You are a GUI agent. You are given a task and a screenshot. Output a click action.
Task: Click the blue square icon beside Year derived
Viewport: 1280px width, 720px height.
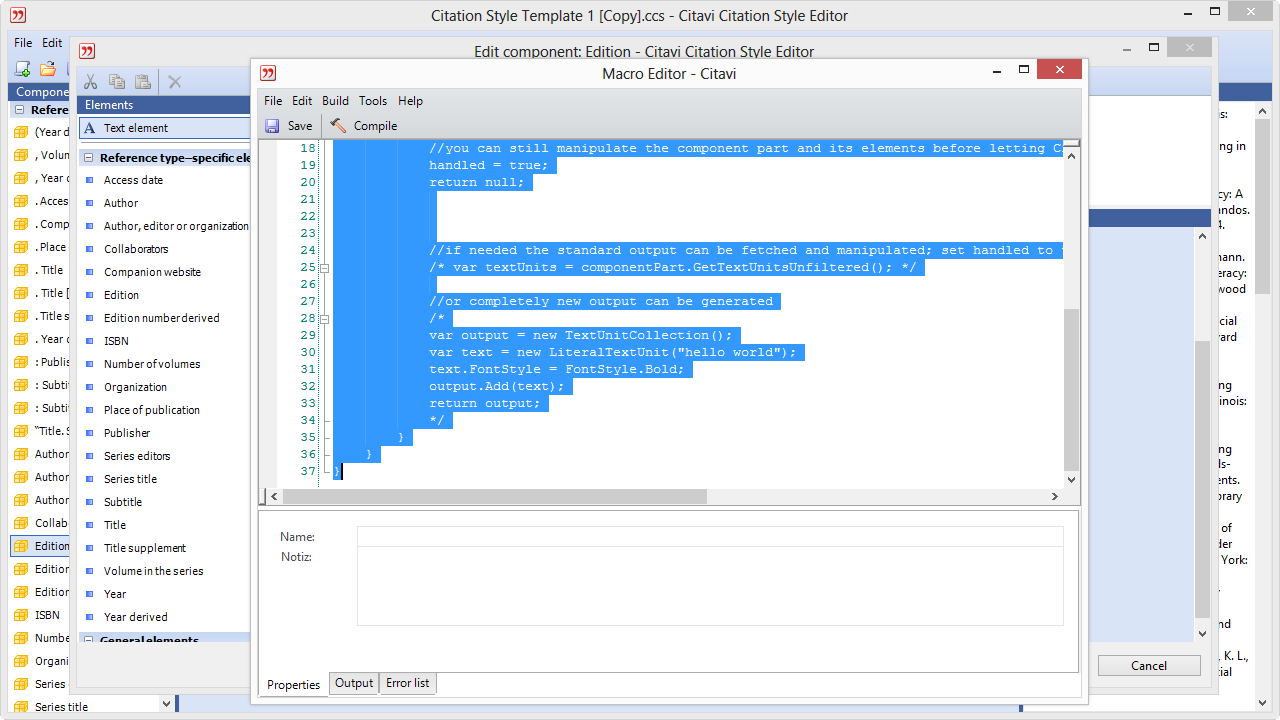[89, 617]
